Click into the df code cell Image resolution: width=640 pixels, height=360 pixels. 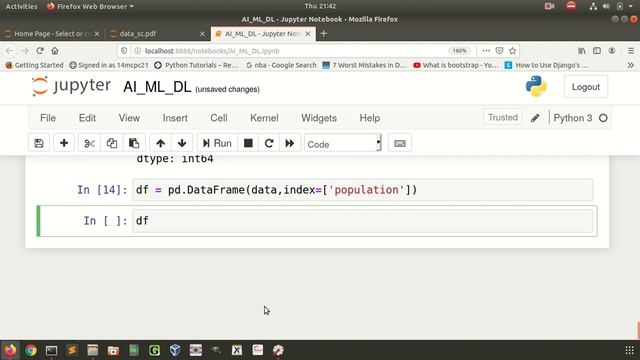click(362, 221)
